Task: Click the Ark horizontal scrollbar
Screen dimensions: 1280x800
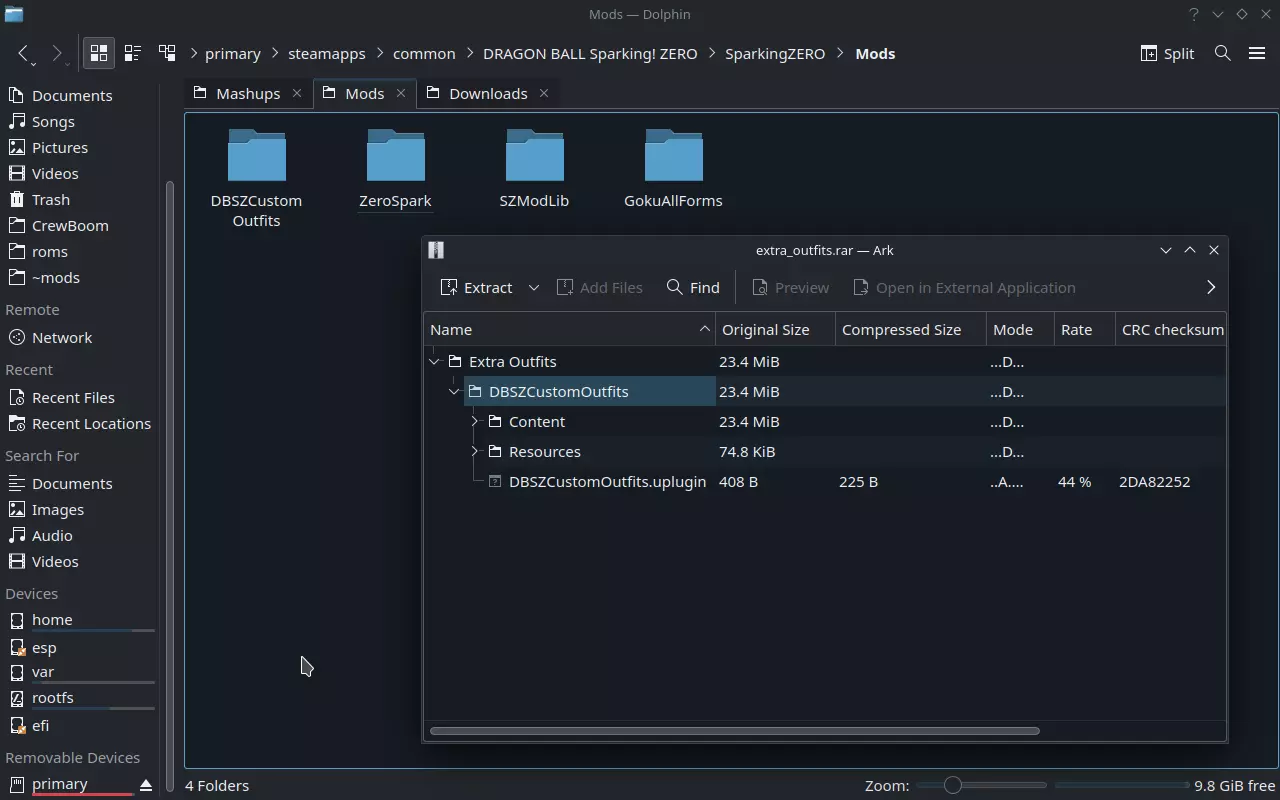Action: (x=735, y=731)
